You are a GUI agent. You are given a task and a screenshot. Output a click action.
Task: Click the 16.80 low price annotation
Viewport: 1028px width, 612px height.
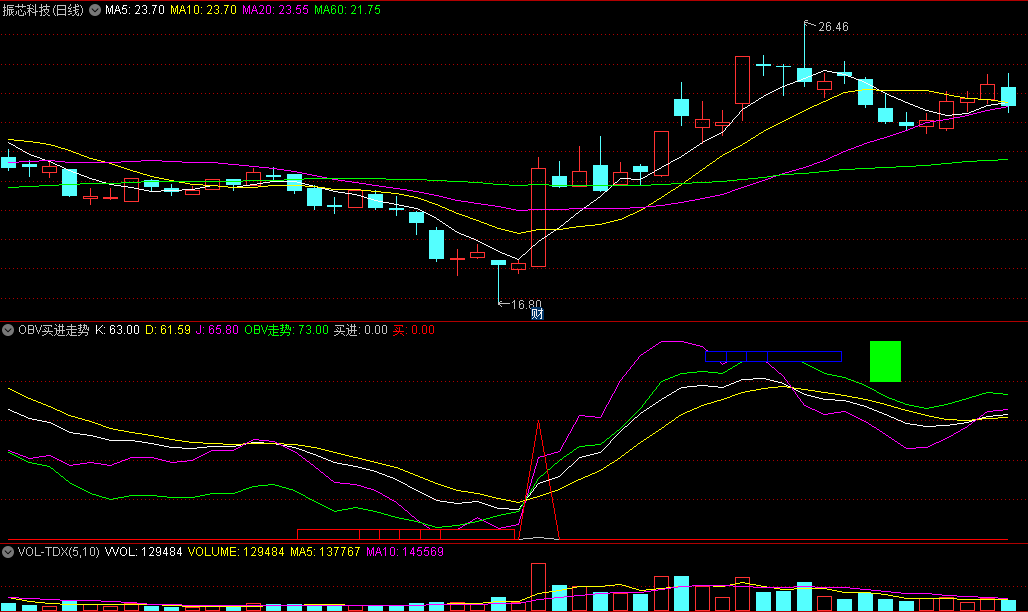pyautogui.click(x=526, y=304)
